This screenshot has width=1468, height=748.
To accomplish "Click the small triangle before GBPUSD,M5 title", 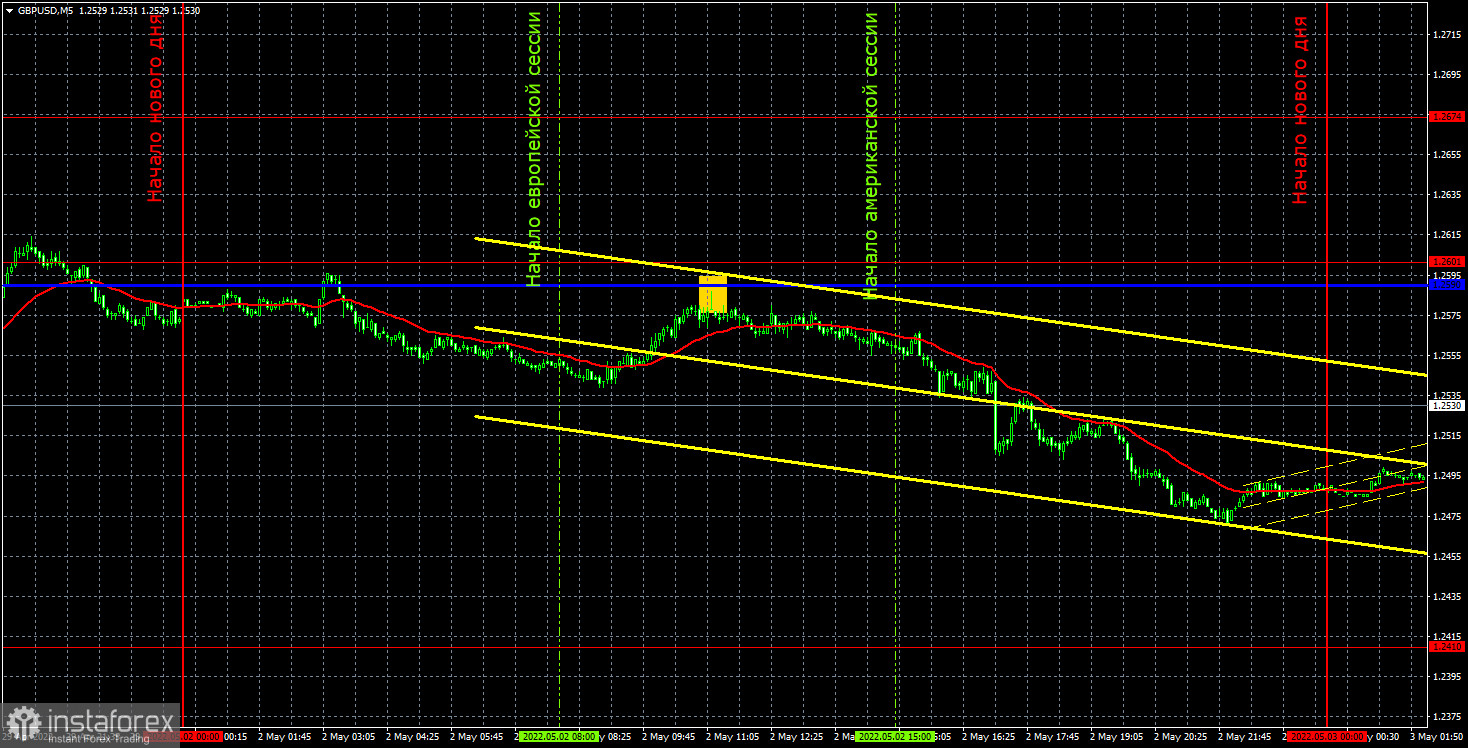I will tap(8, 10).
